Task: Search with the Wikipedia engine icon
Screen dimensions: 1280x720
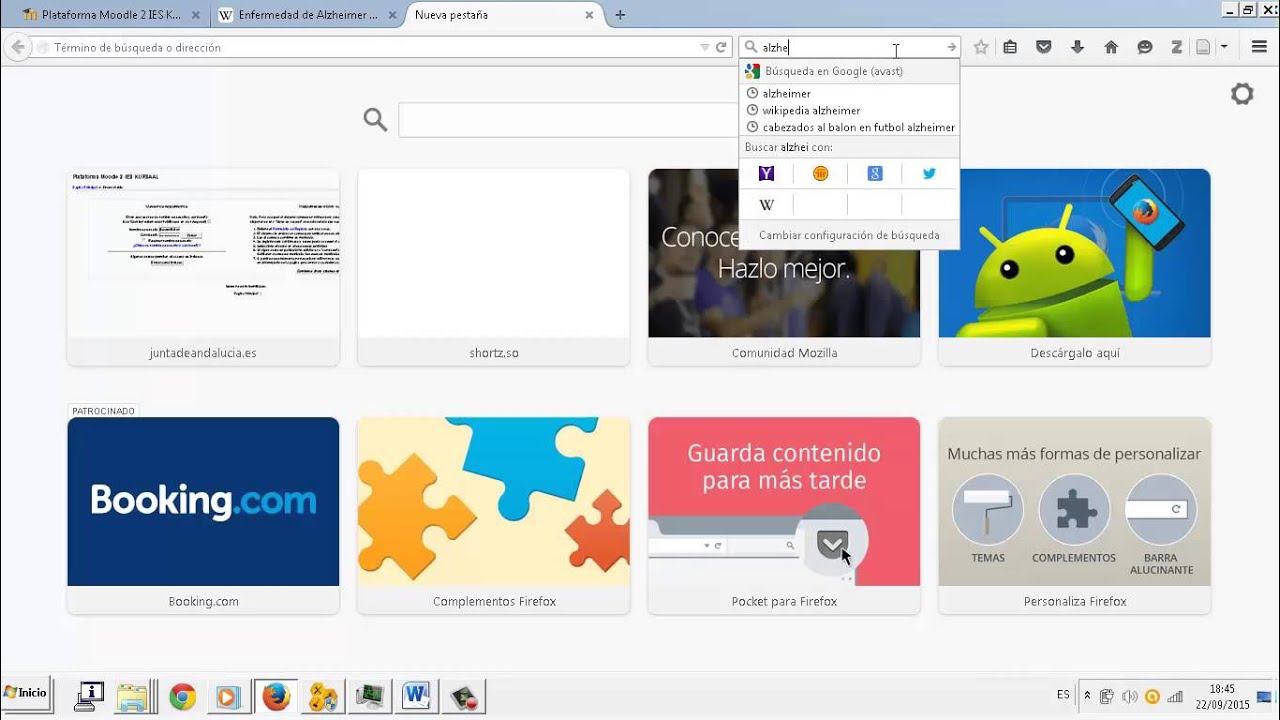Action: 766,205
